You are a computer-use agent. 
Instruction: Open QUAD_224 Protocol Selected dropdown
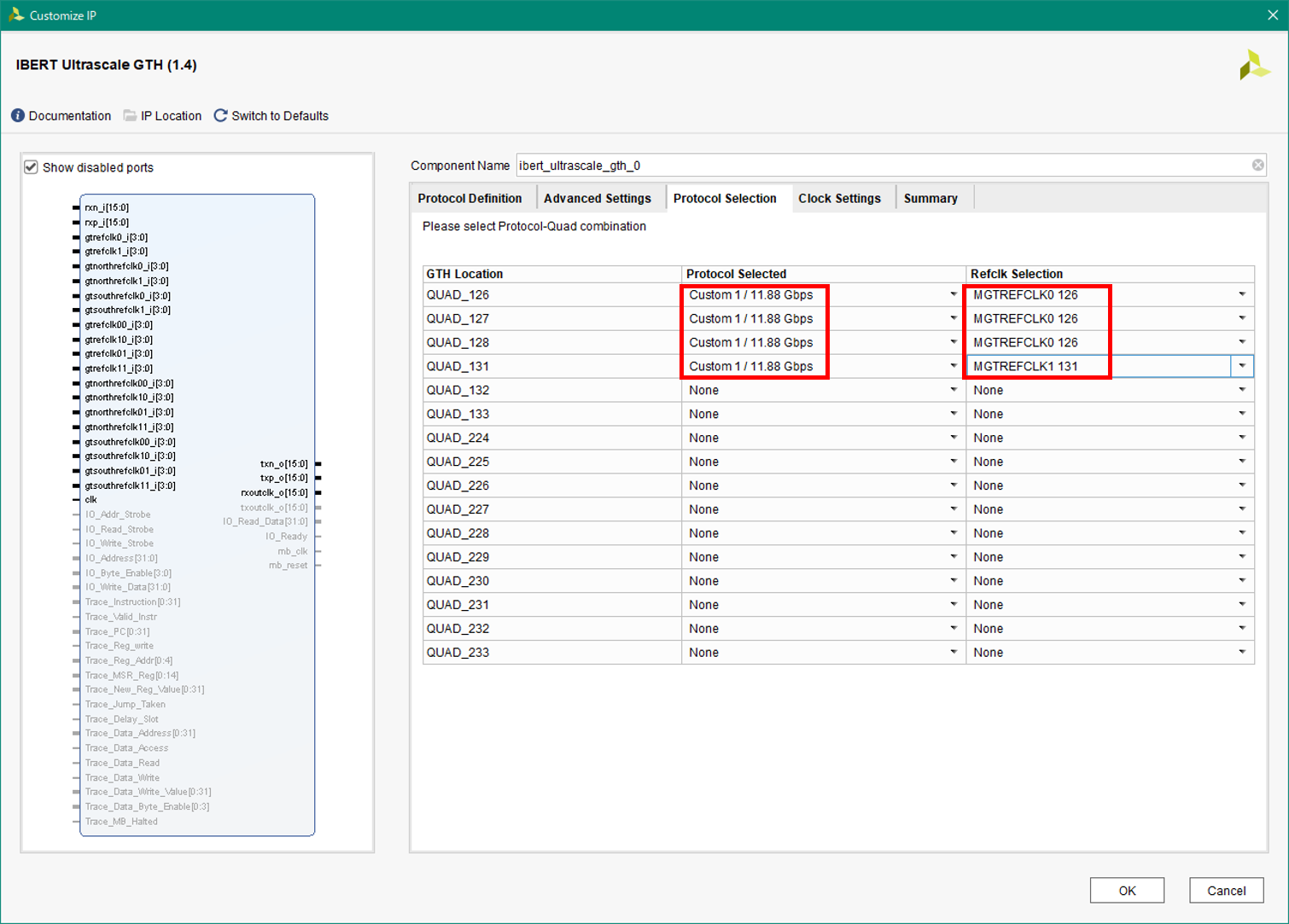(x=954, y=439)
